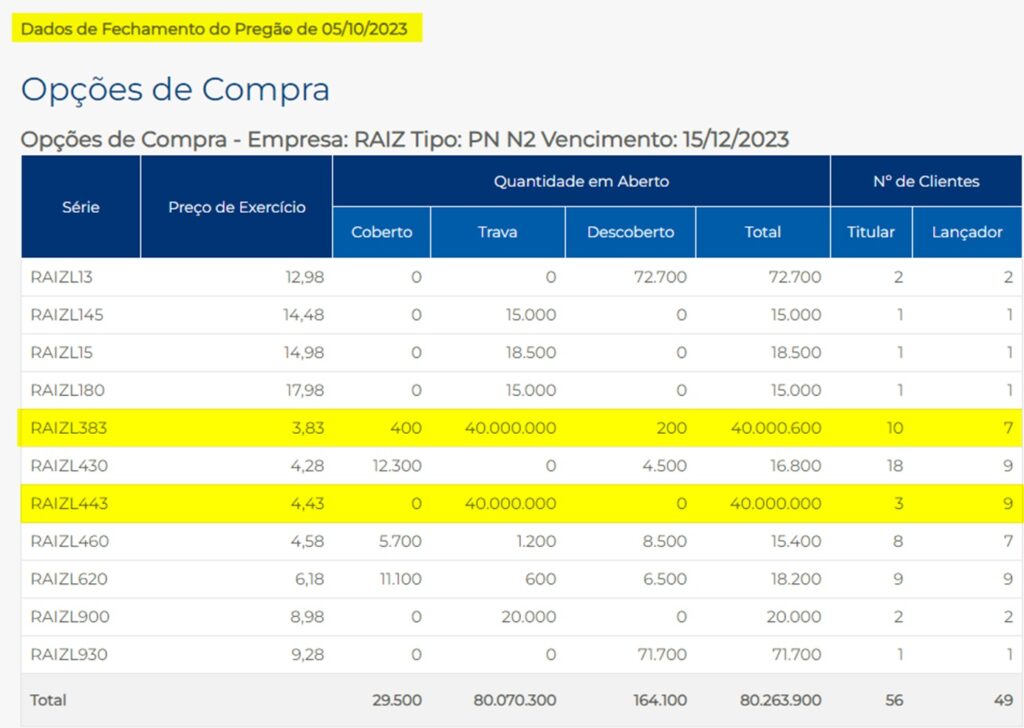
Task: Click the Quantidade em Aberto header
Action: point(583,181)
